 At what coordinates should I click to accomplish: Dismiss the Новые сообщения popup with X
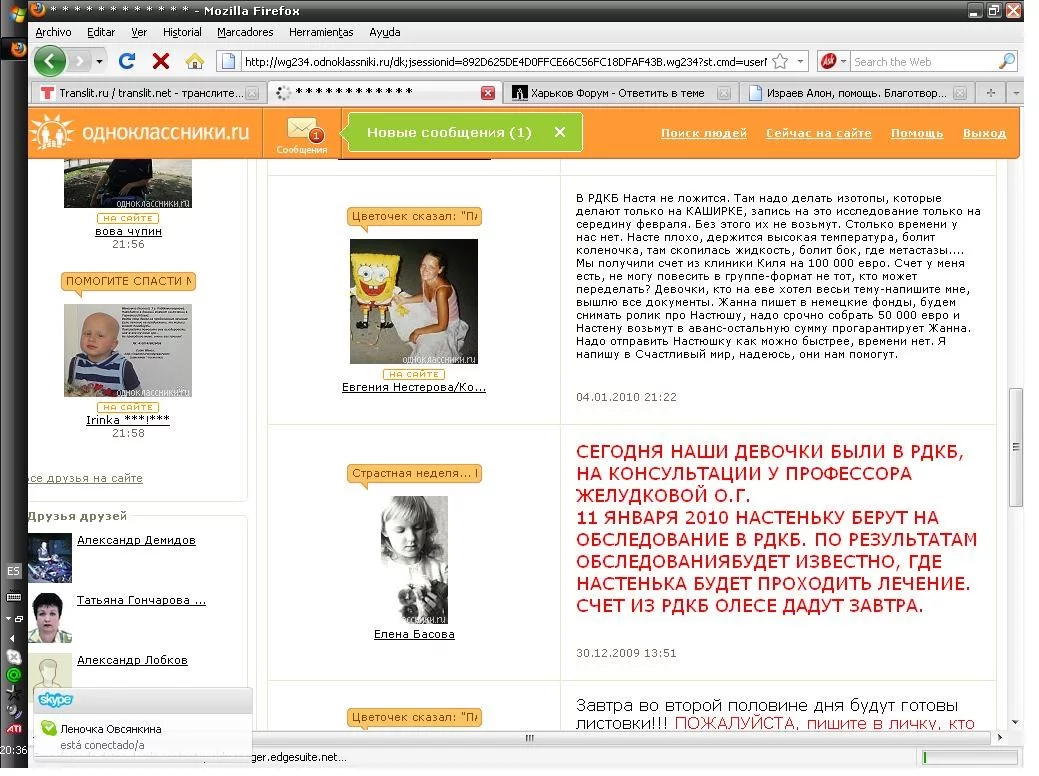(x=560, y=133)
